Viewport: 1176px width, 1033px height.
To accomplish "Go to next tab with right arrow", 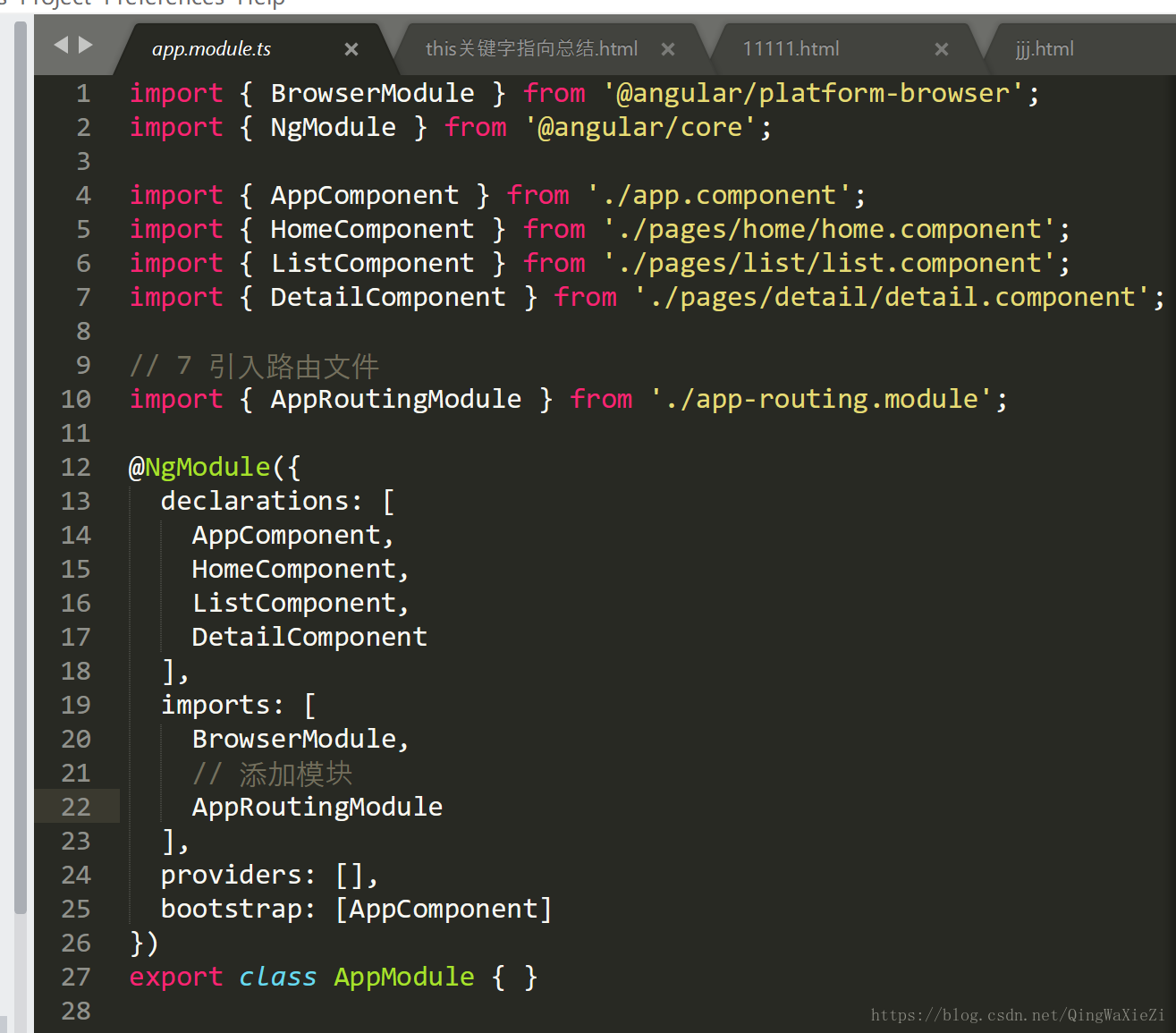I will pyautogui.click(x=86, y=44).
